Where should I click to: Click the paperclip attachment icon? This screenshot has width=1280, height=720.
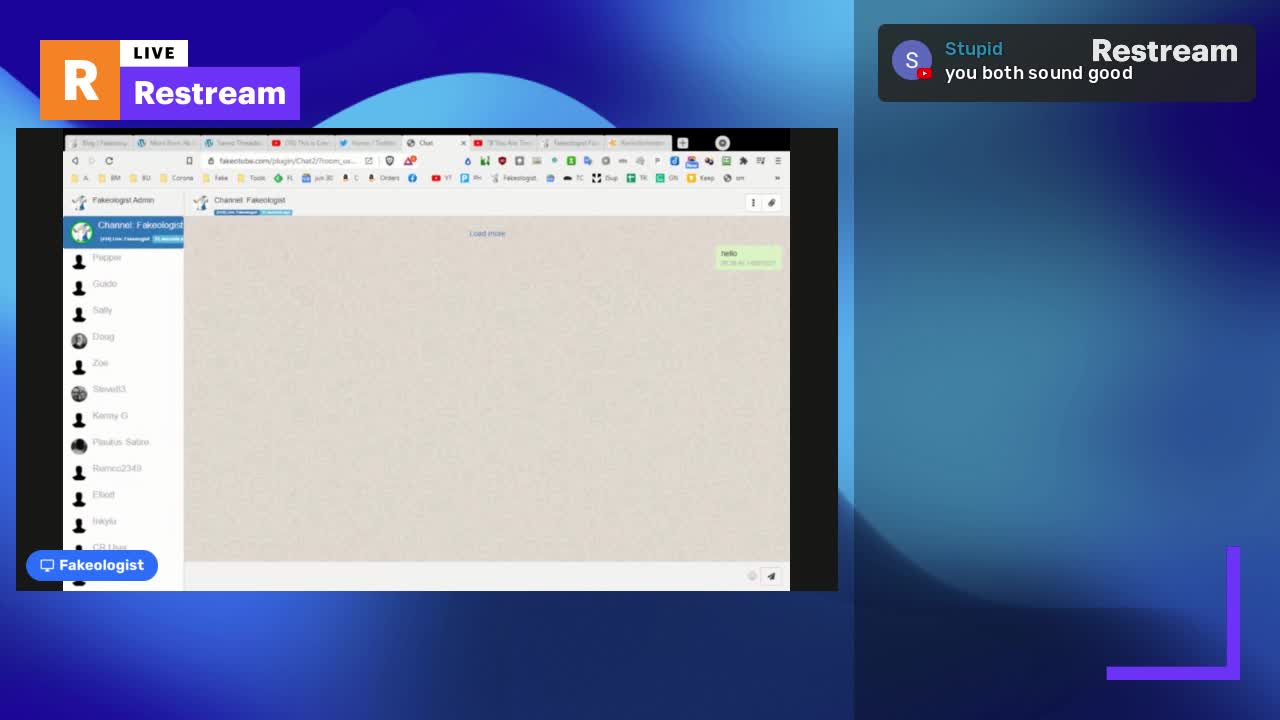pos(771,203)
